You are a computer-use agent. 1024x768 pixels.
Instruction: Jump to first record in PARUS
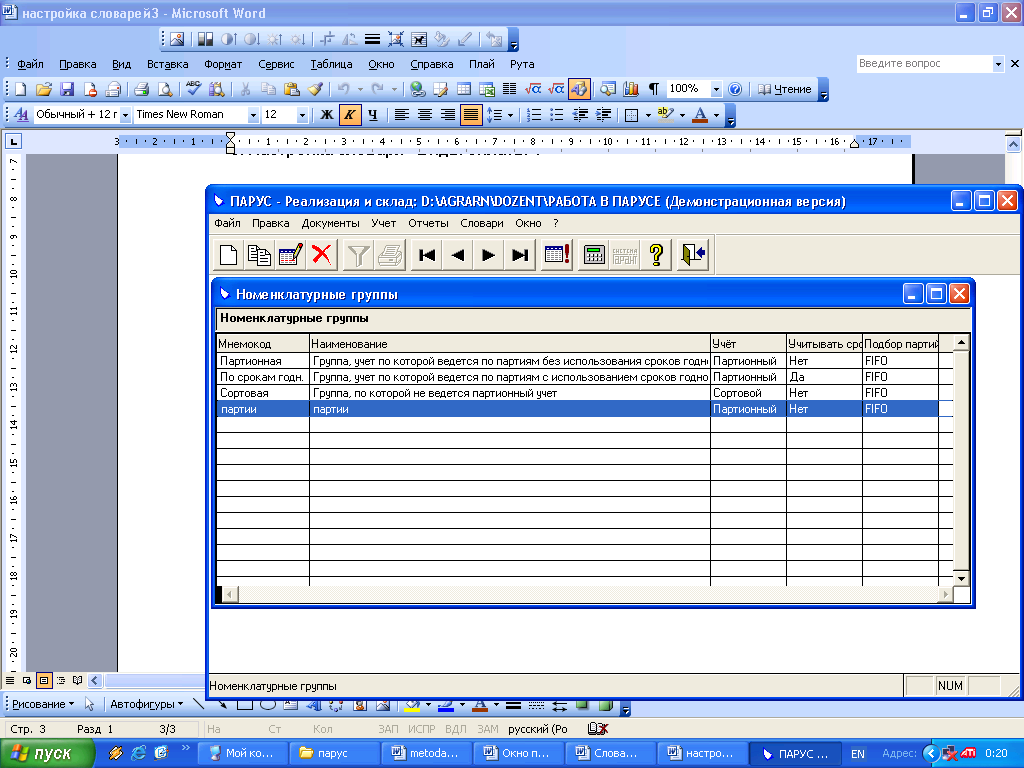click(x=426, y=255)
